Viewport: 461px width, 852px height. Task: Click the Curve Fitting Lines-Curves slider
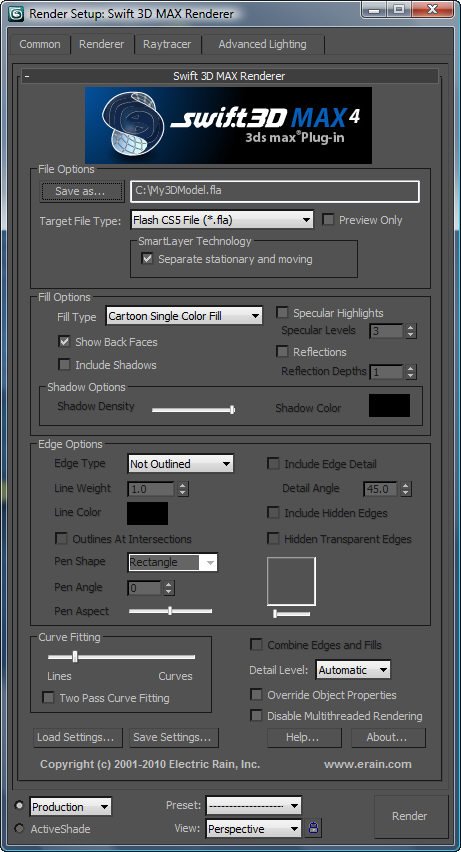click(x=121, y=657)
